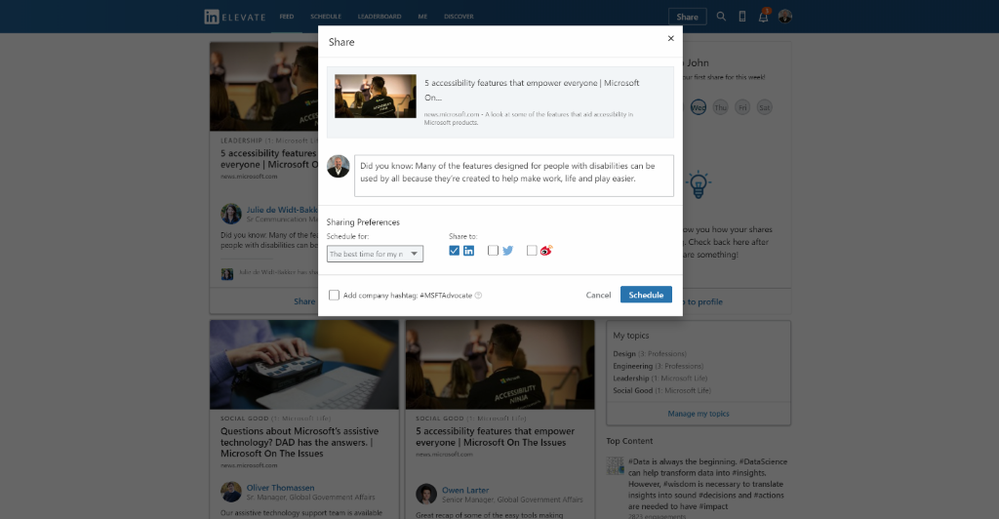Select the Fri day circle
This screenshot has width=999, height=519.
[742, 107]
